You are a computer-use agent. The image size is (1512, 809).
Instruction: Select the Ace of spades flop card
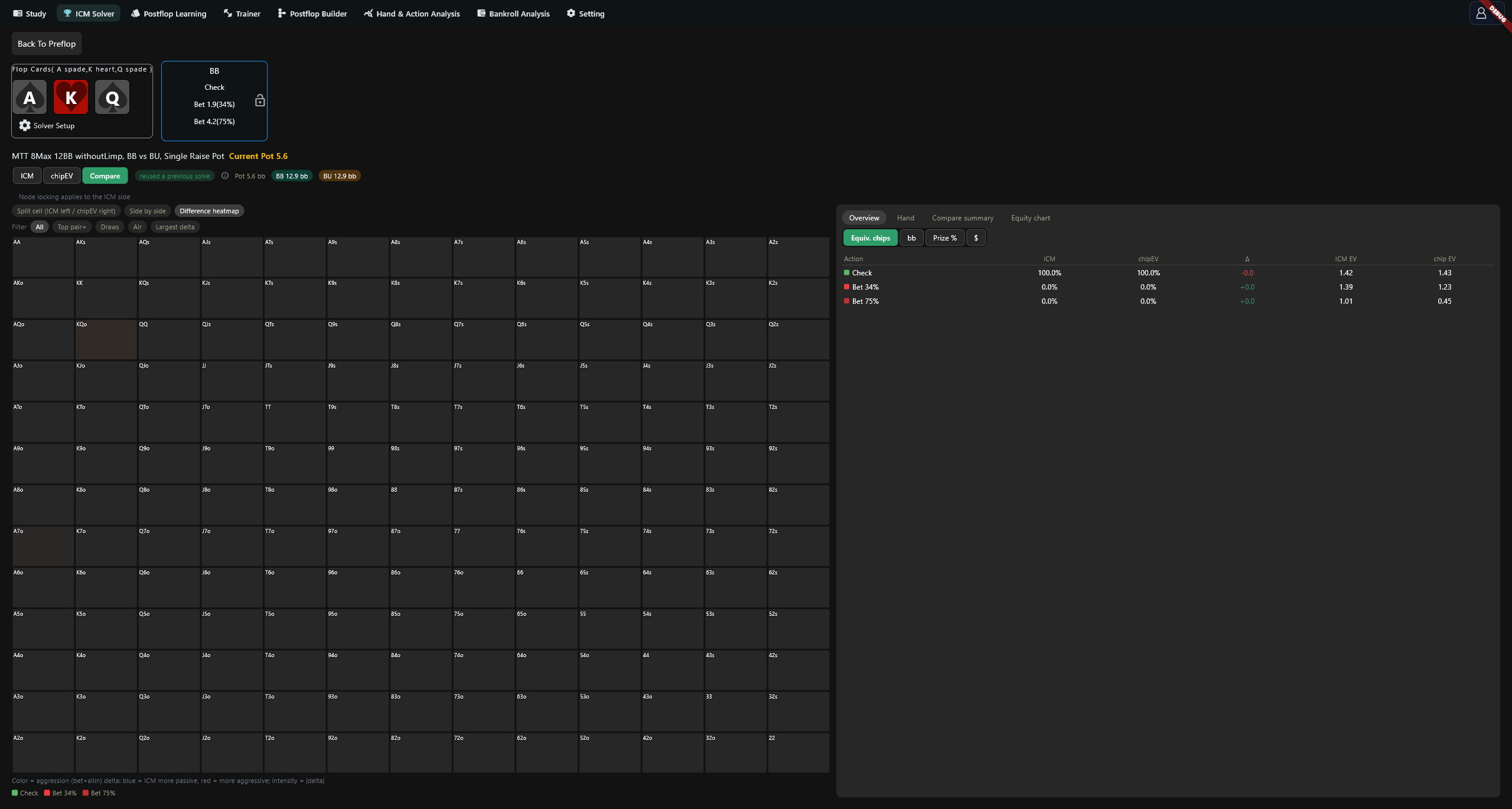pyautogui.click(x=30, y=97)
